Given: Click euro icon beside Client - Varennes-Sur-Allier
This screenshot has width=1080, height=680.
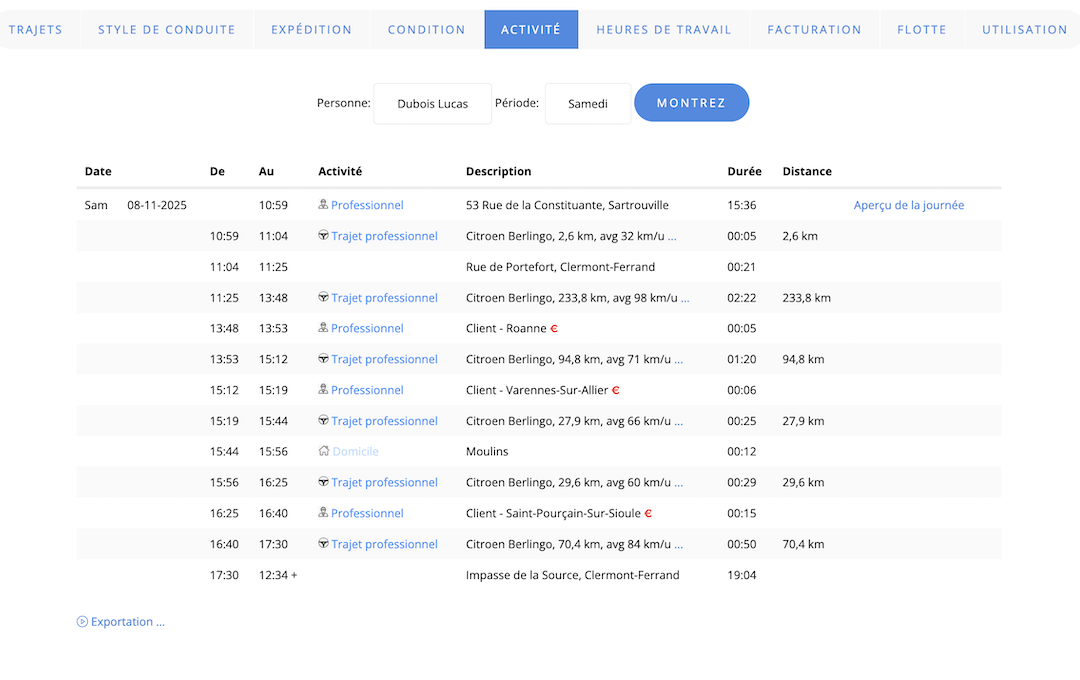Looking at the screenshot, I should (x=616, y=391).
